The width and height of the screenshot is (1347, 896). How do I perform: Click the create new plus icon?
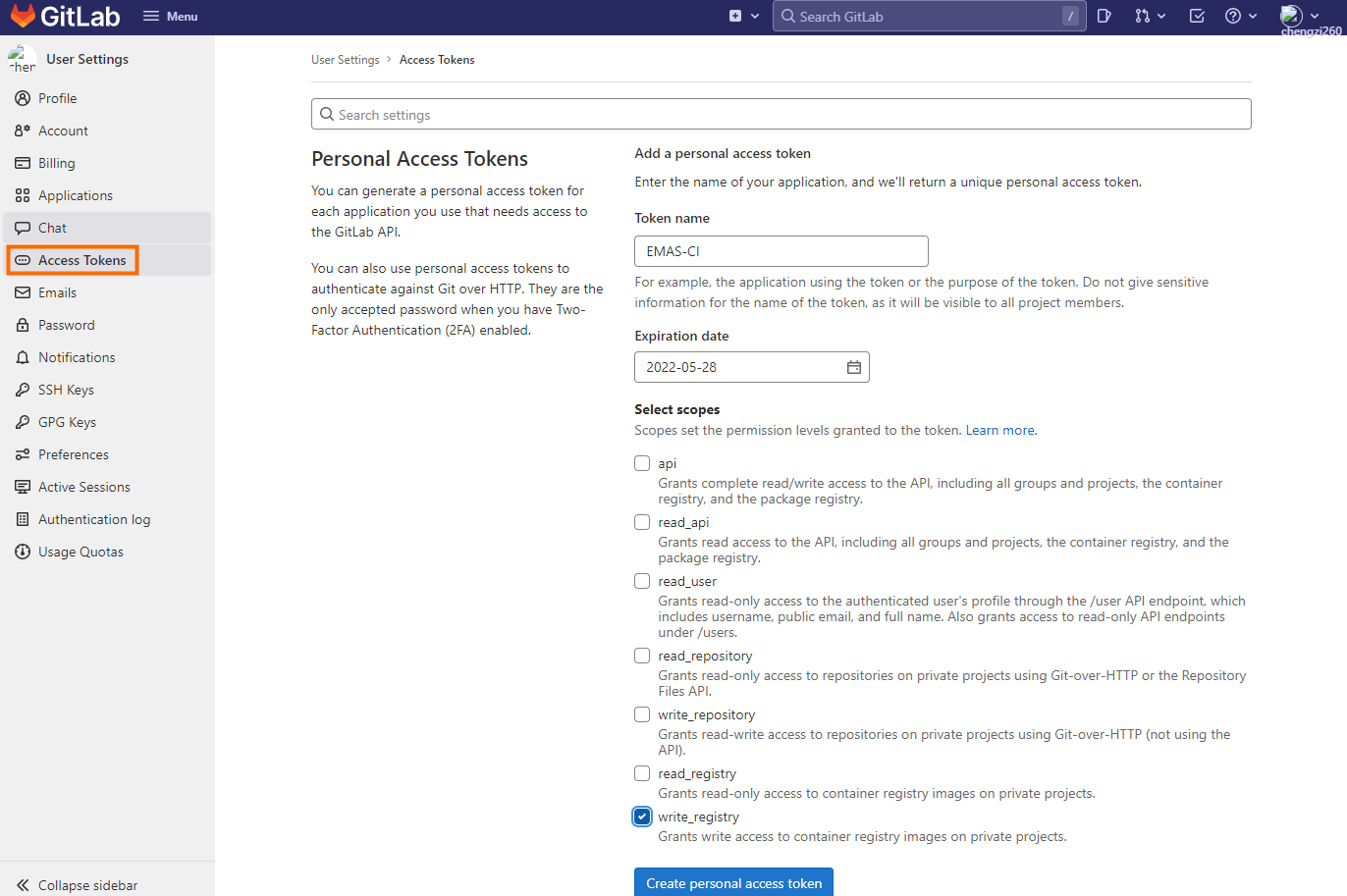coord(735,16)
